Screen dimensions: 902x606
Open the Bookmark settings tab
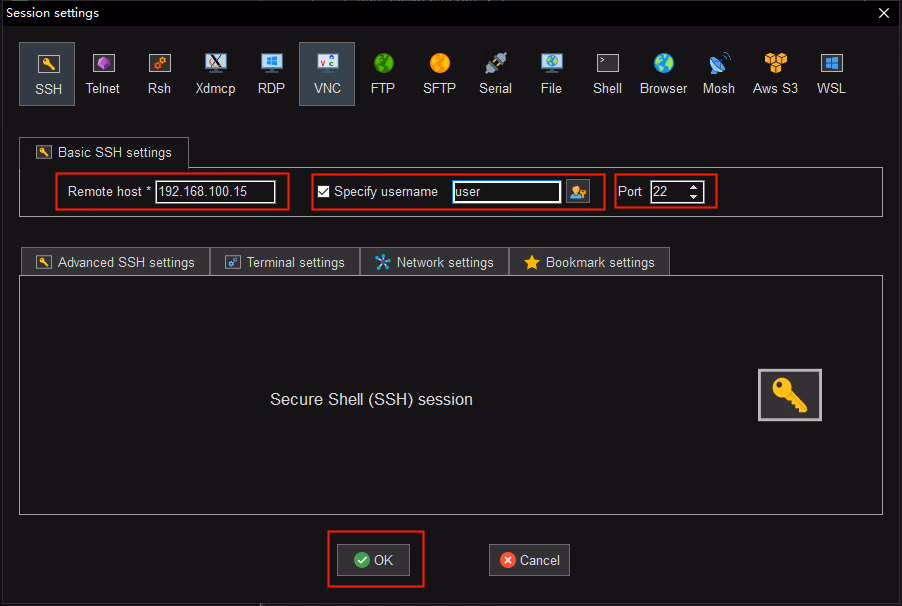589,262
